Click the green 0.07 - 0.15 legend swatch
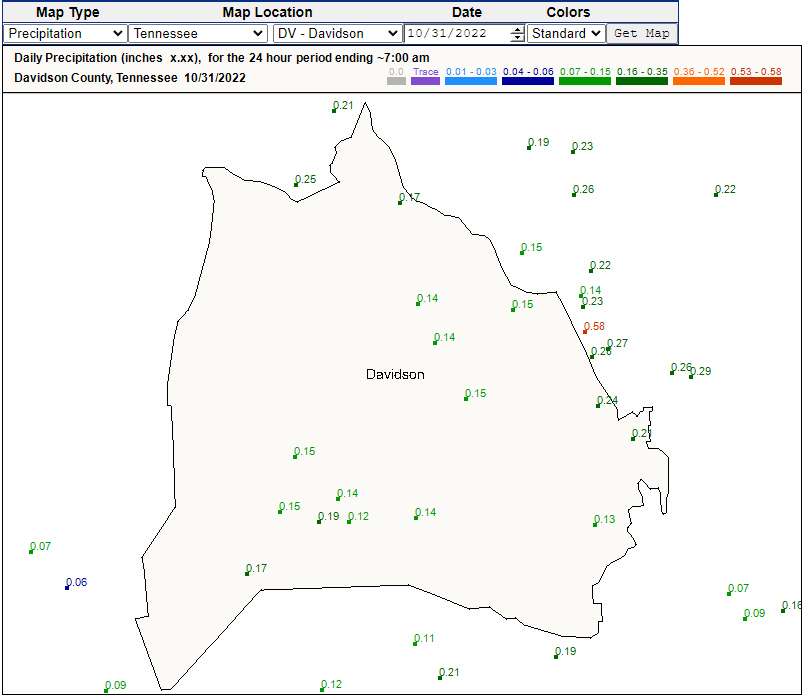 pos(585,81)
